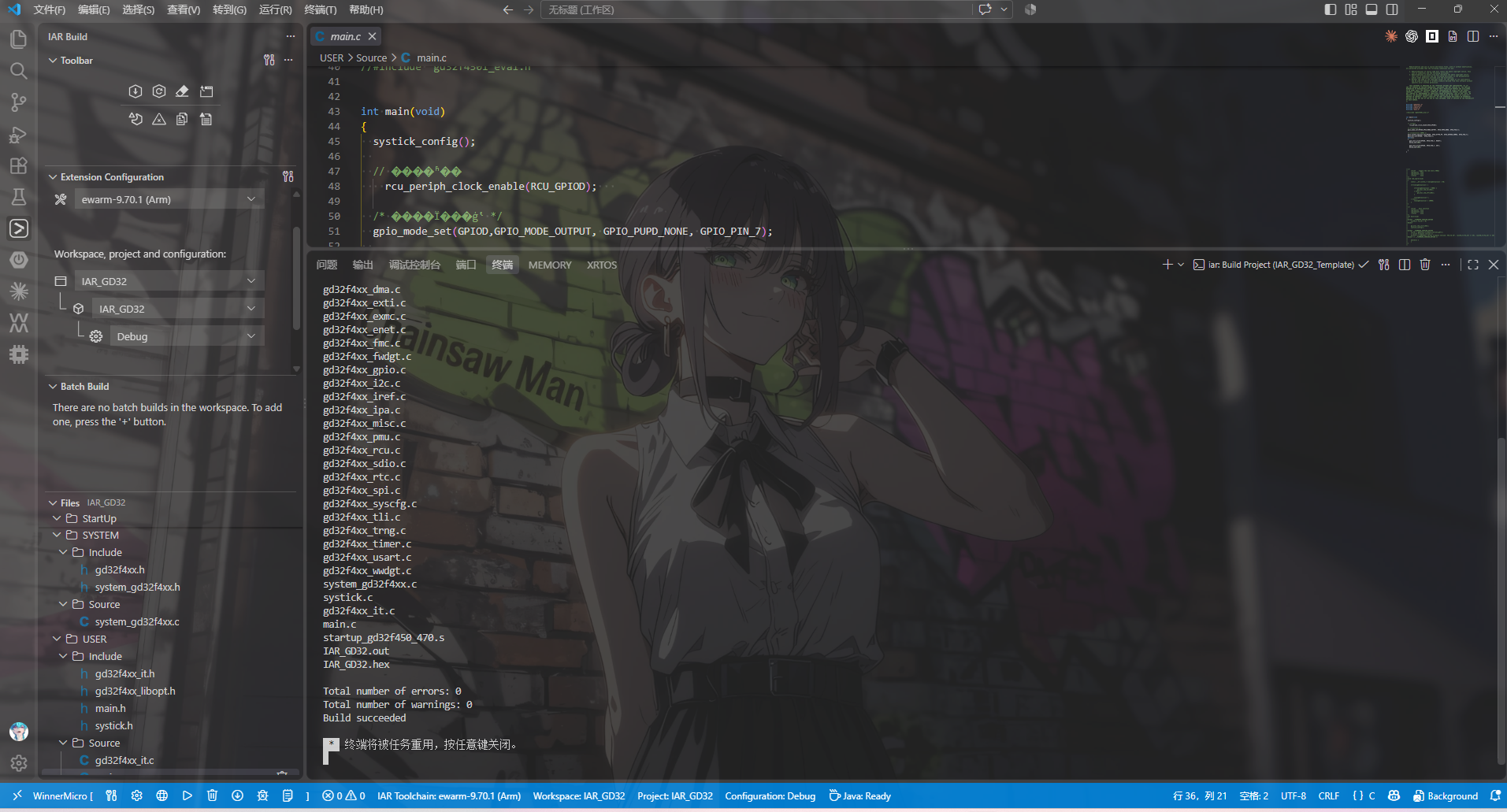The width and height of the screenshot is (1507, 812).
Task: Toggle primary side bar visibility
Action: (1331, 9)
